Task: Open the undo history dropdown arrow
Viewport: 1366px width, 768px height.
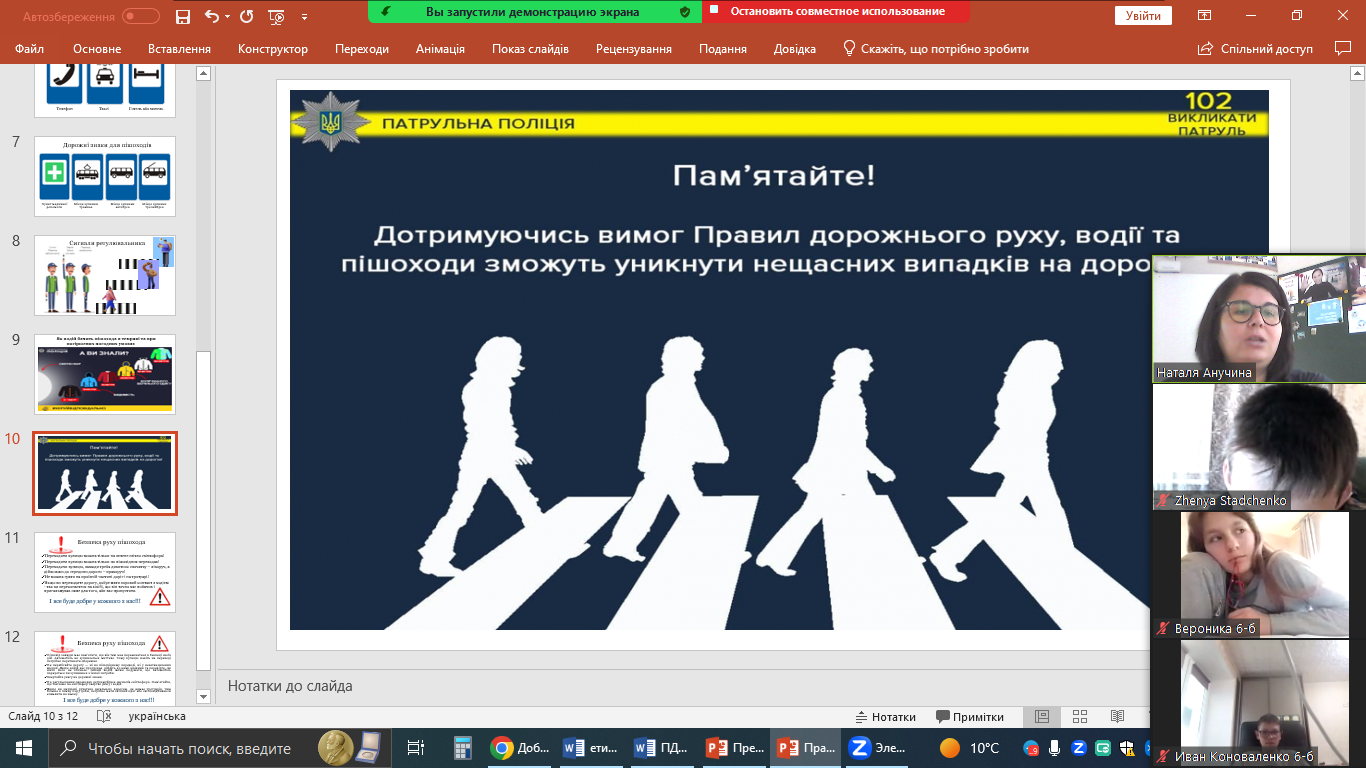Action: [225, 16]
